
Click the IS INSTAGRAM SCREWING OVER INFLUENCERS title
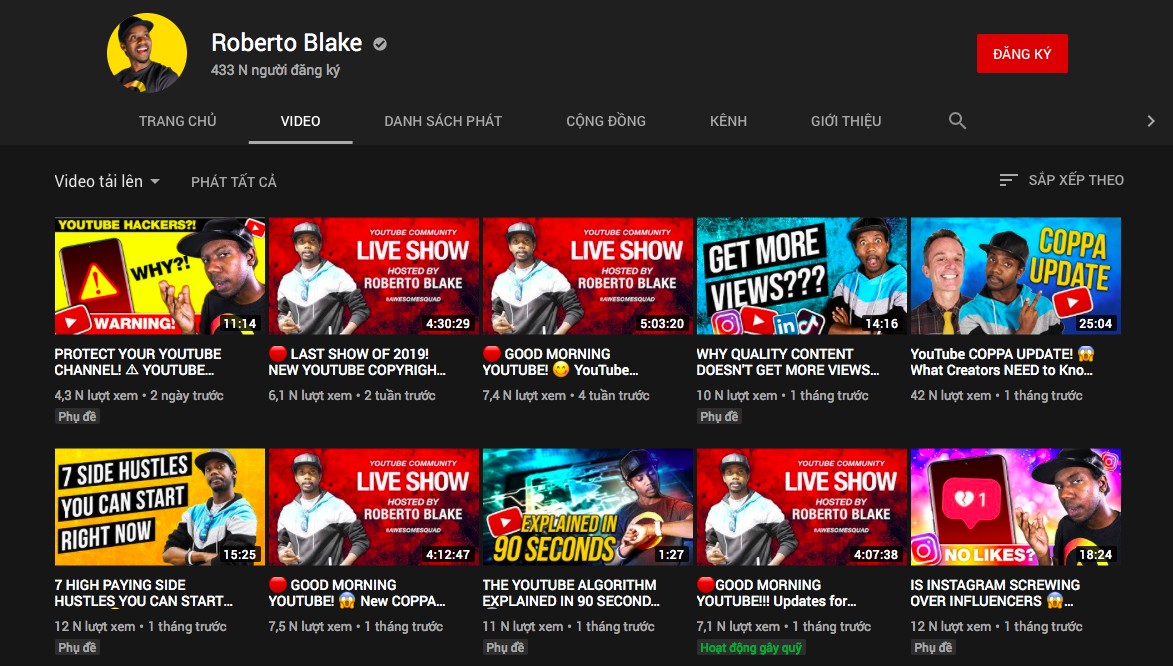[x=996, y=593]
